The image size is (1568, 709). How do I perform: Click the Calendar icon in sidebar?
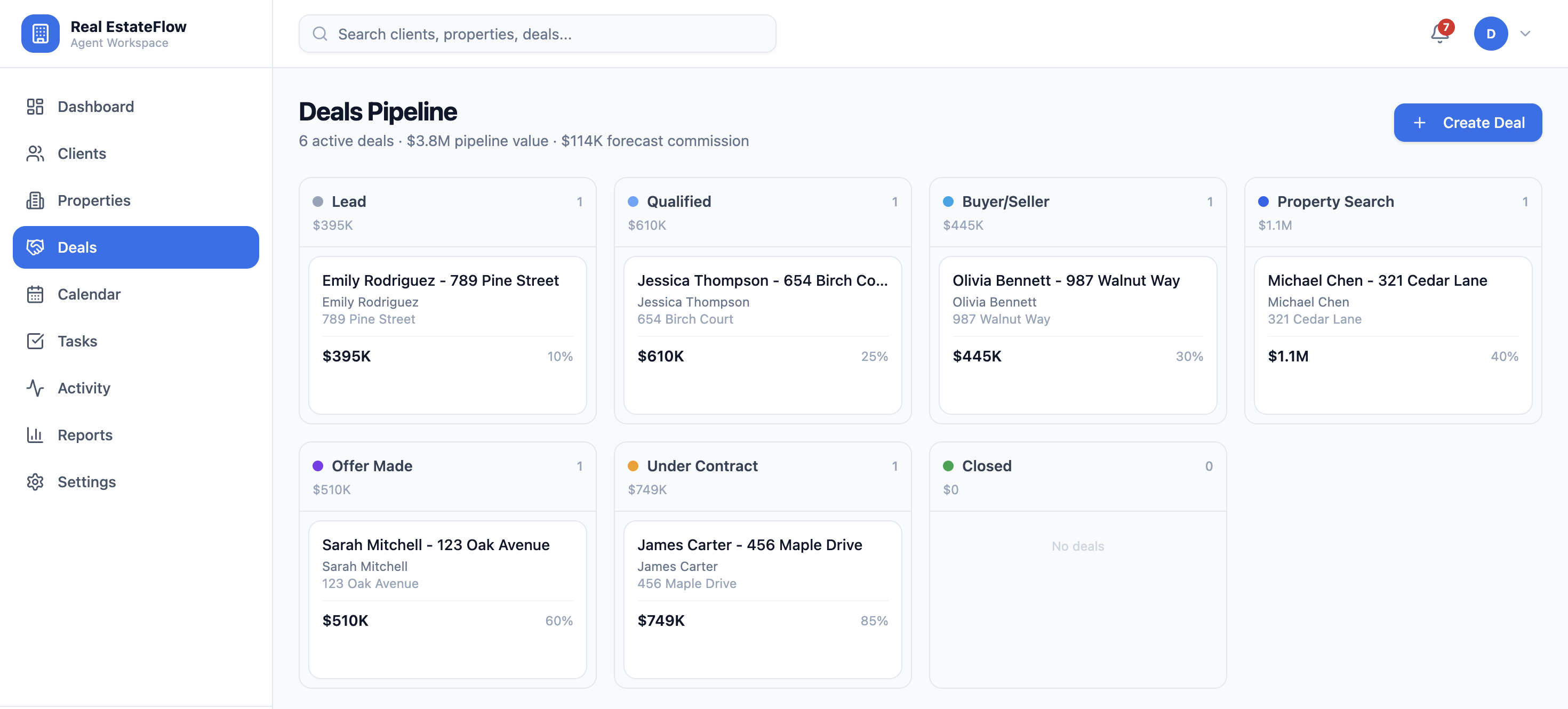(35, 294)
